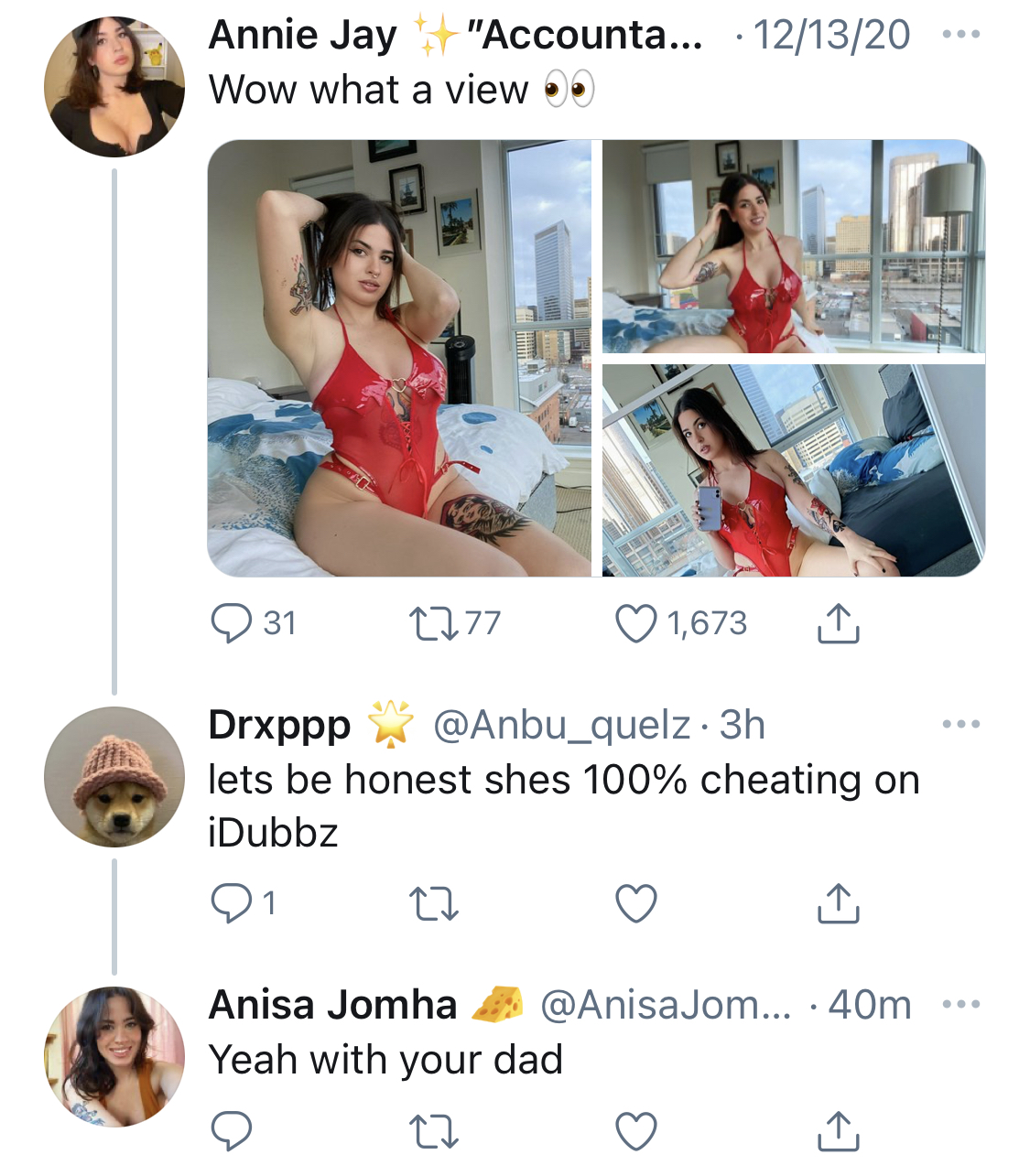The image size is (1030, 1176).
Task: Like the tweet with 1,673 likes
Action: click(636, 624)
